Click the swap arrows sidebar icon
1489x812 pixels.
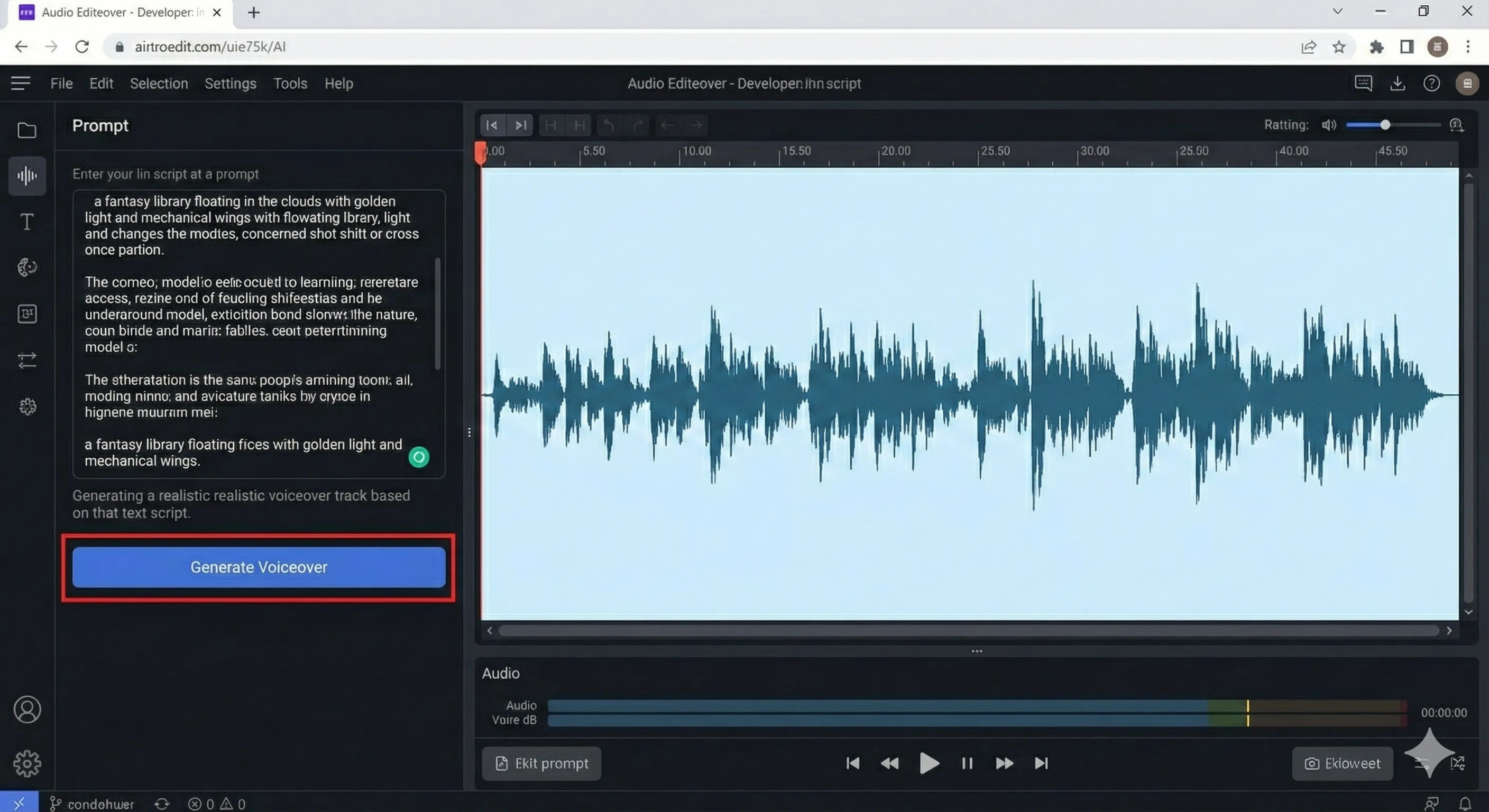27,360
